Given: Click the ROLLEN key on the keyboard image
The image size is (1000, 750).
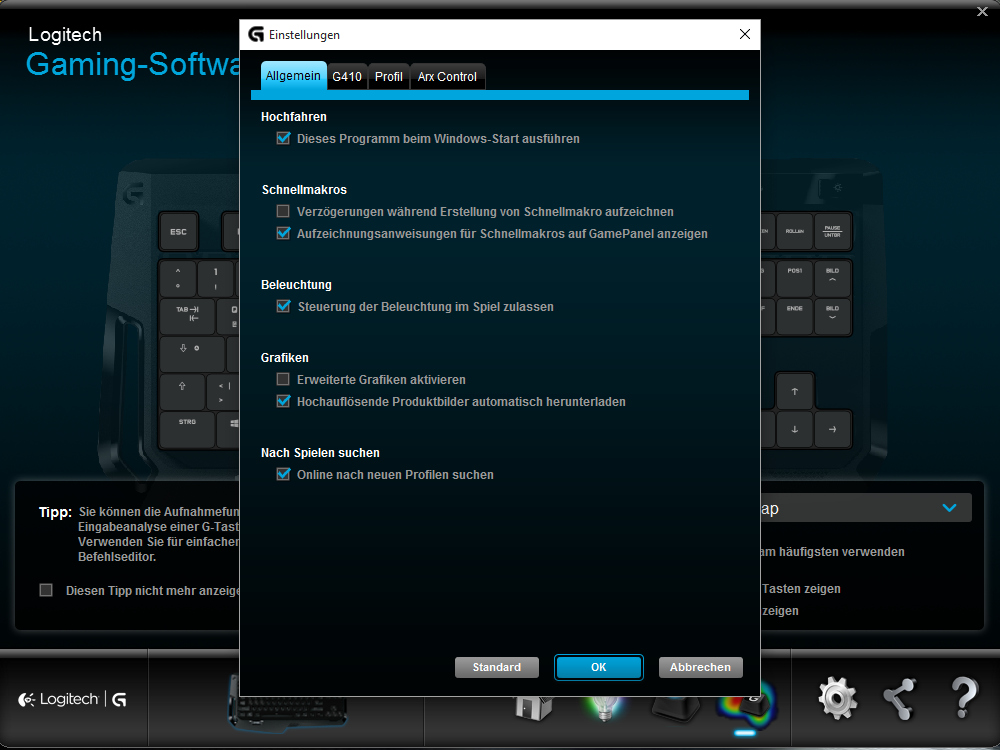Looking at the screenshot, I should tap(795, 231).
